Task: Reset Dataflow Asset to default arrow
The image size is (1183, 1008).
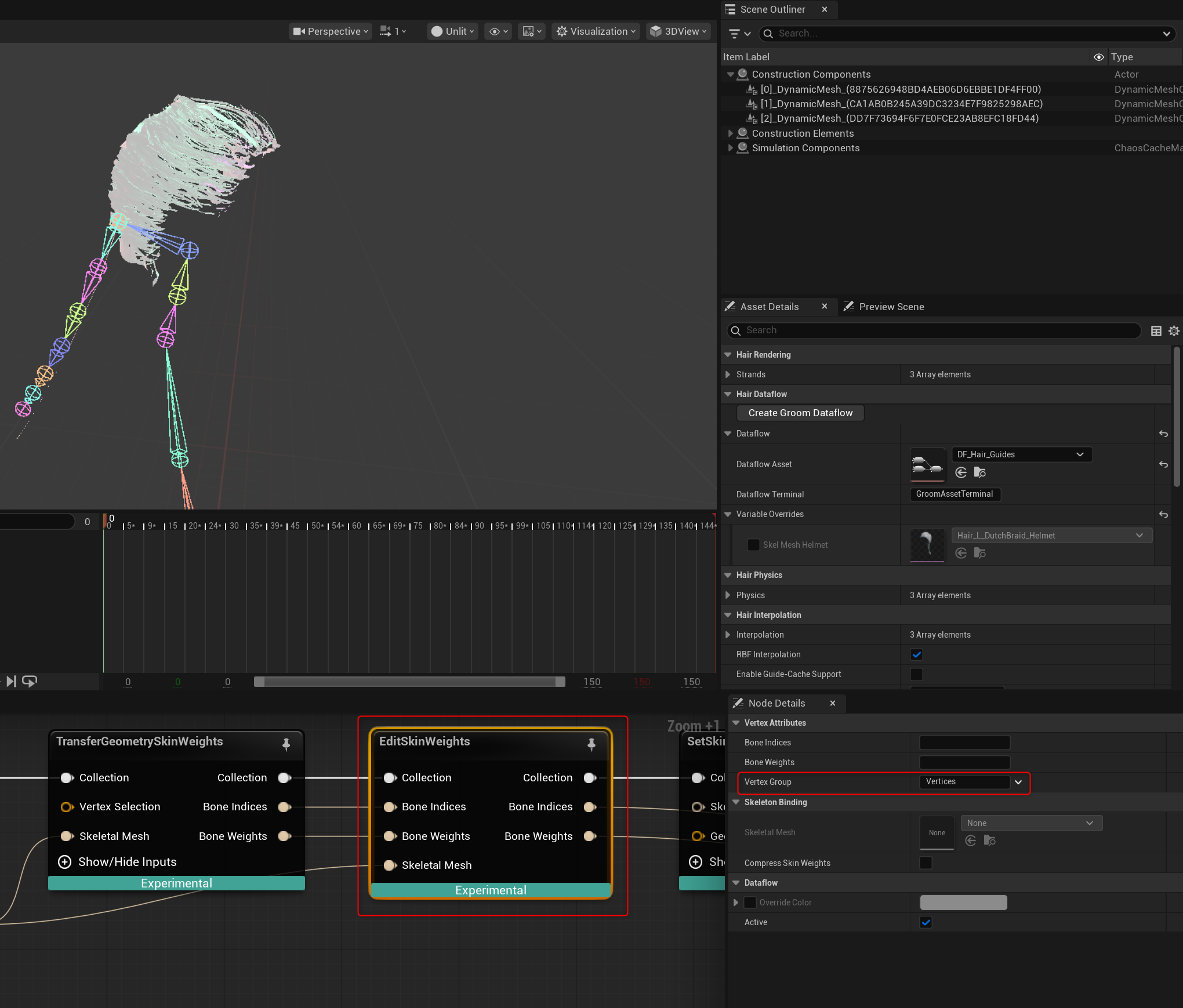Action: point(1163,464)
